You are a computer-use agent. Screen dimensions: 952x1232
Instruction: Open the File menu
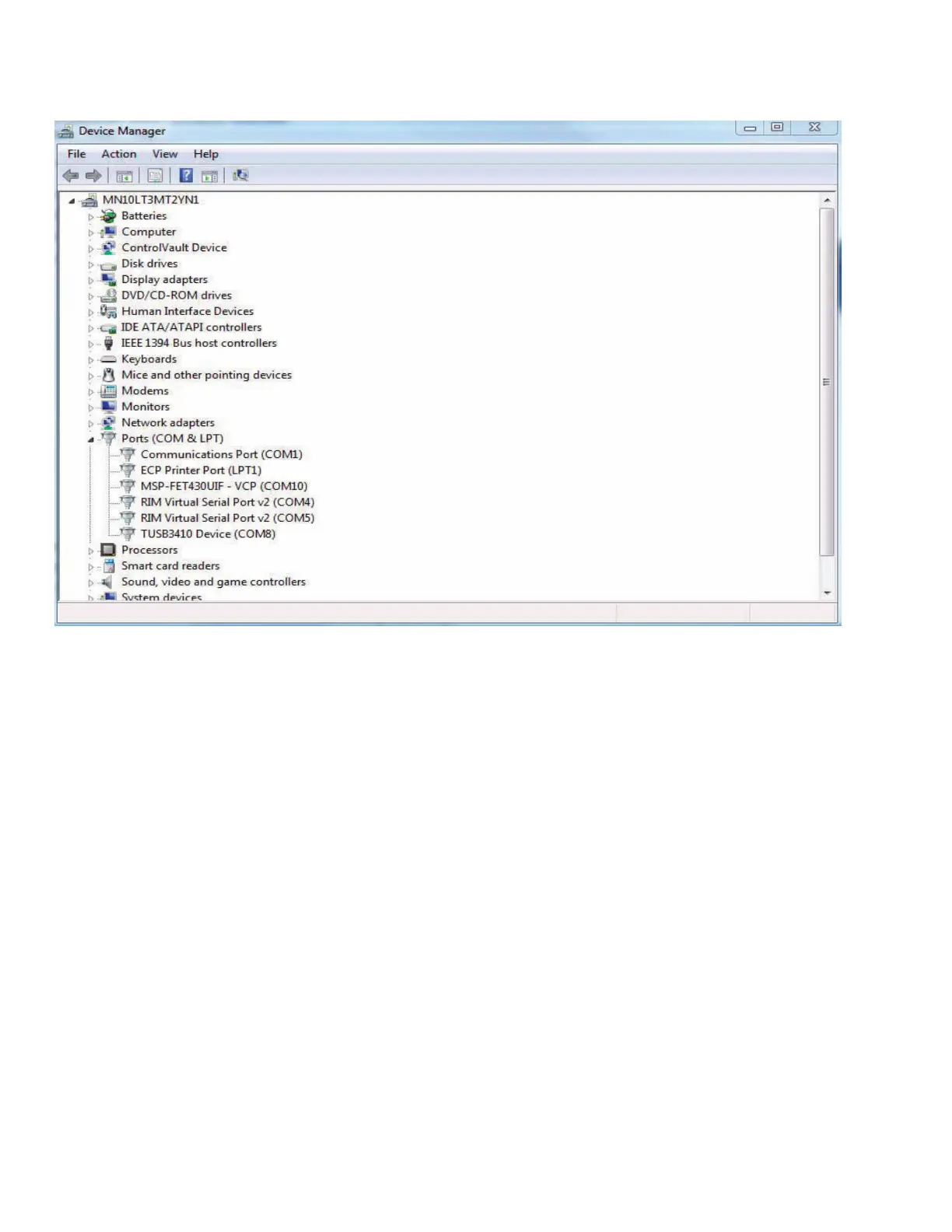point(76,154)
